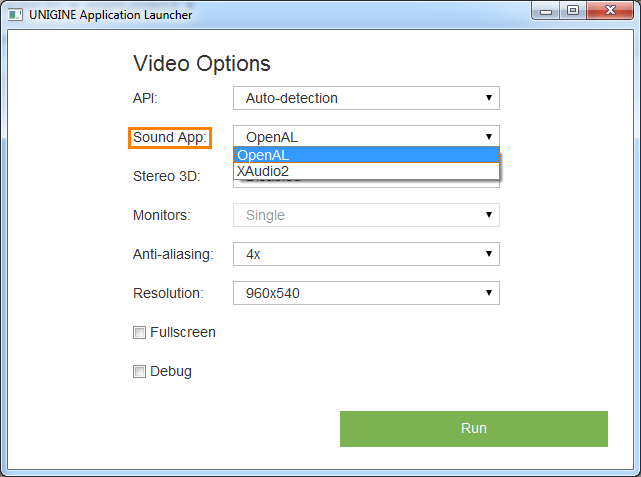Enable the Fullscreen checkbox

click(x=140, y=333)
